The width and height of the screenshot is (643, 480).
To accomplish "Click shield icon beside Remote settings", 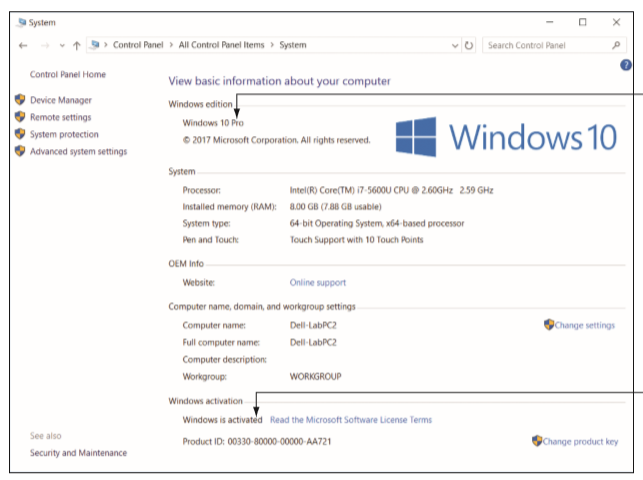I will pyautogui.click(x=20, y=116).
